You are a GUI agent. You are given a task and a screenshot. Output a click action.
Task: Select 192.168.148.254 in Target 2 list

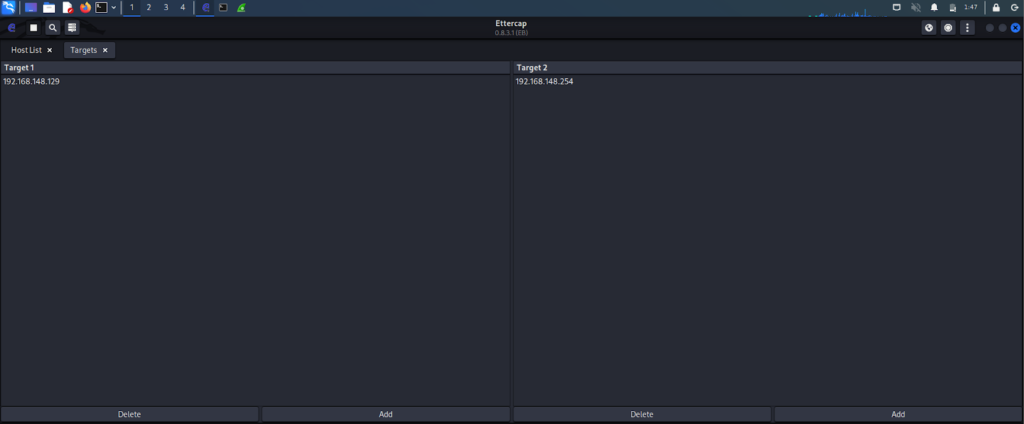pyautogui.click(x=545, y=81)
